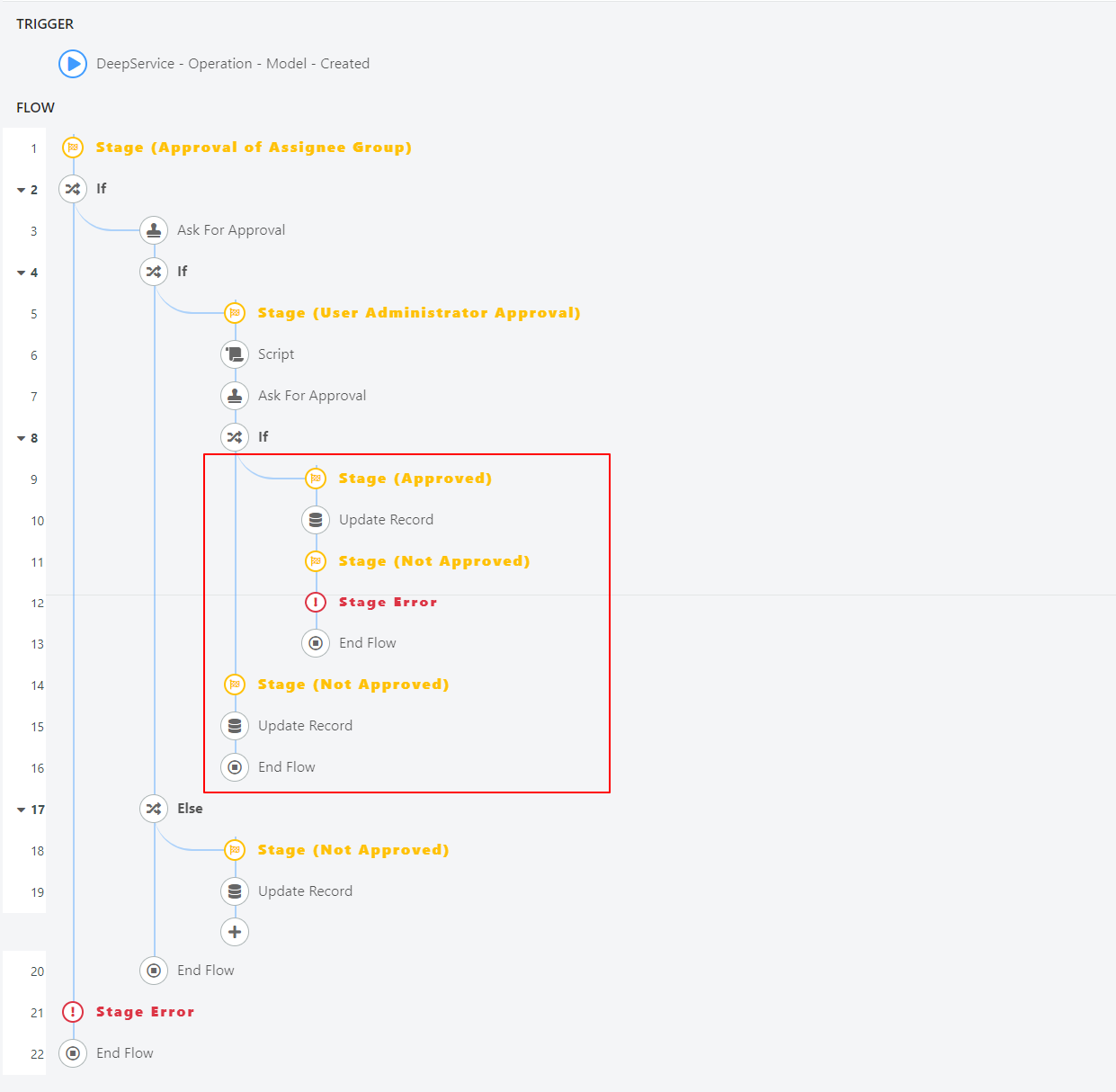Click the approval stamp icon on step 3

point(154,230)
